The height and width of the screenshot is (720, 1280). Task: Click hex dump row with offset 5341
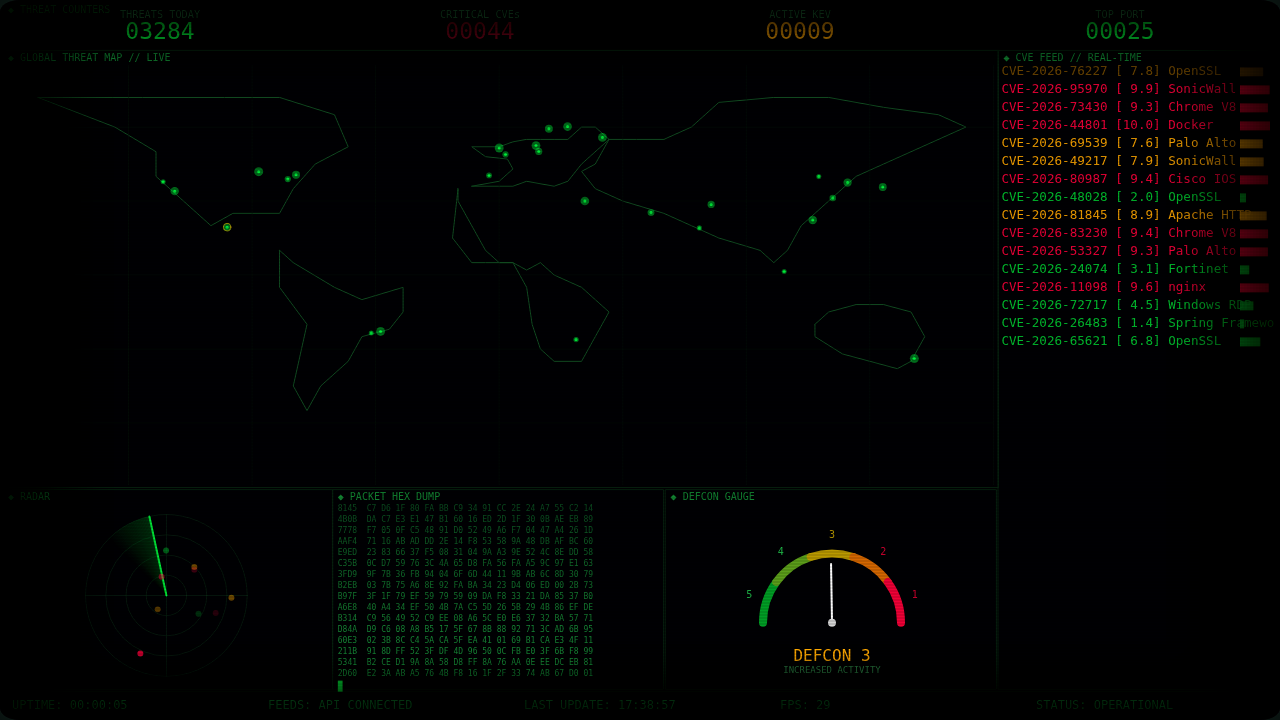pyautogui.click(x=465, y=662)
